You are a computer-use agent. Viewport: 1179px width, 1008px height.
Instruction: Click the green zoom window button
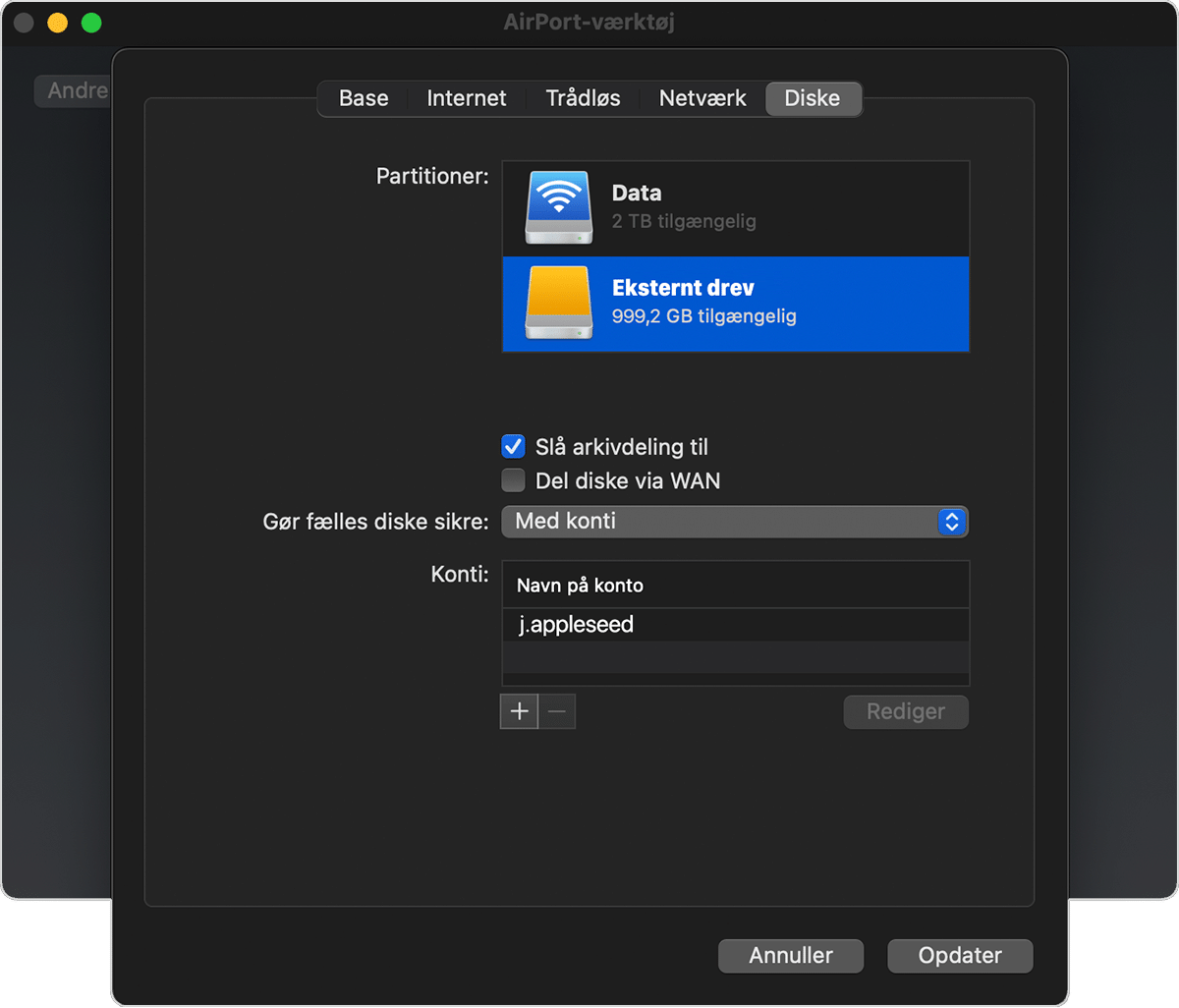point(91,23)
